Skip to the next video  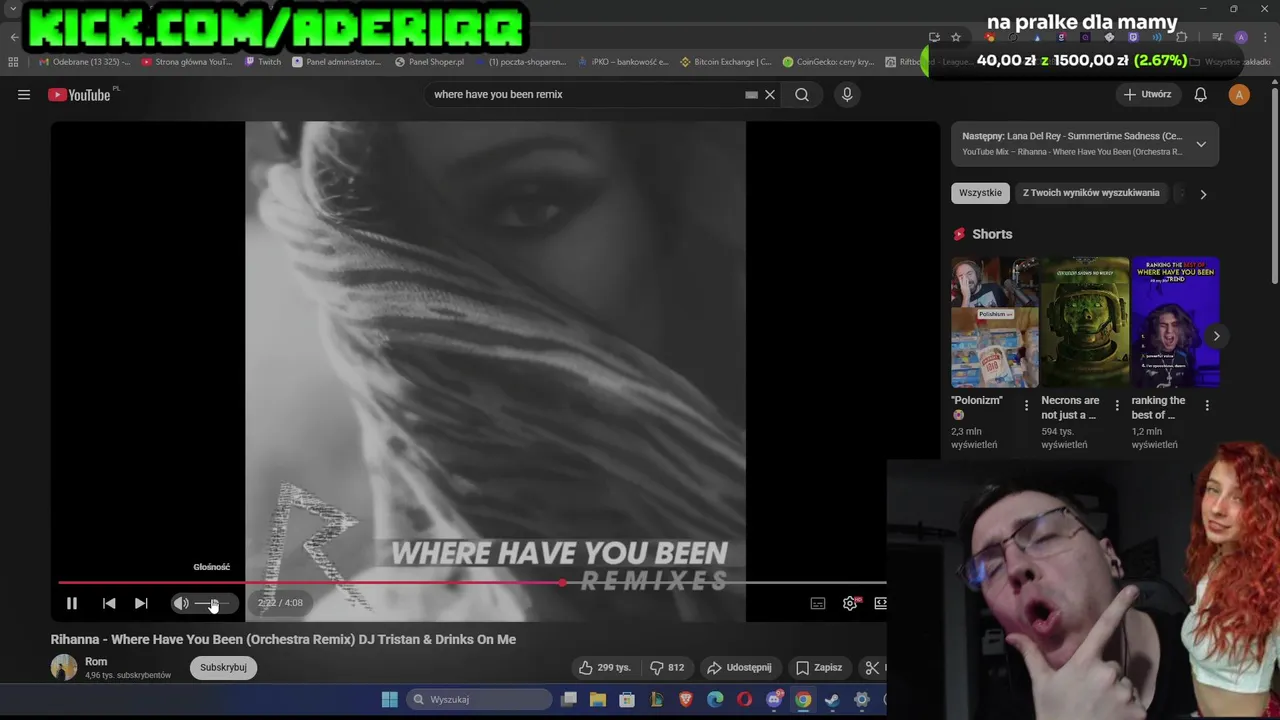[x=141, y=603]
